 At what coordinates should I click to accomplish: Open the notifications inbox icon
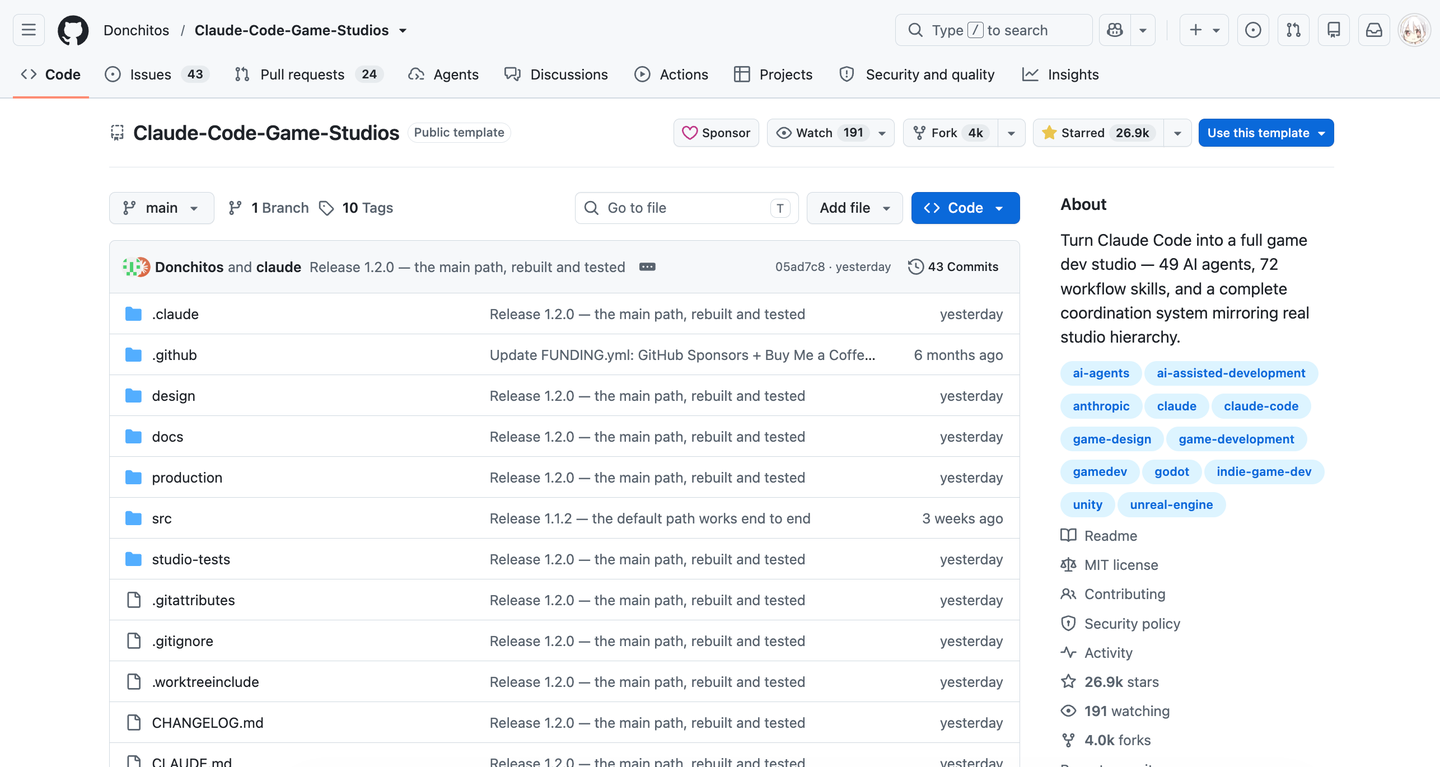pos(1374,30)
